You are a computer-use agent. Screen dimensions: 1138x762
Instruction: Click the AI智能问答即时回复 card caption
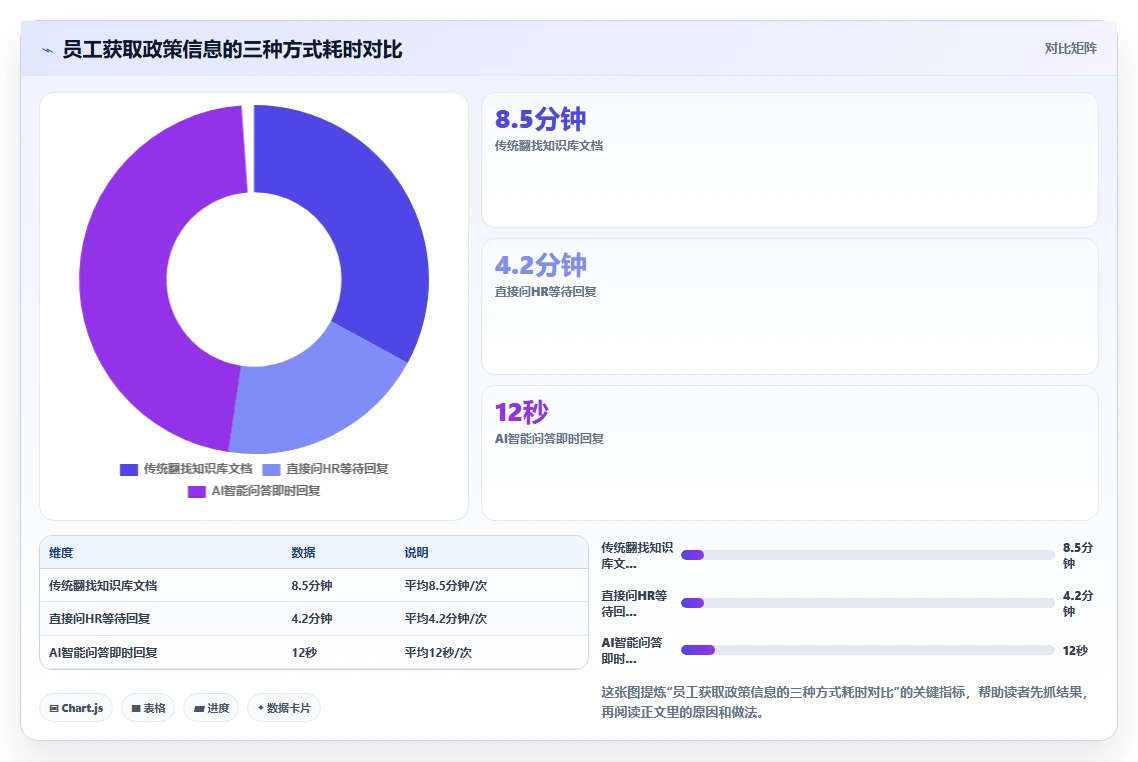point(549,439)
